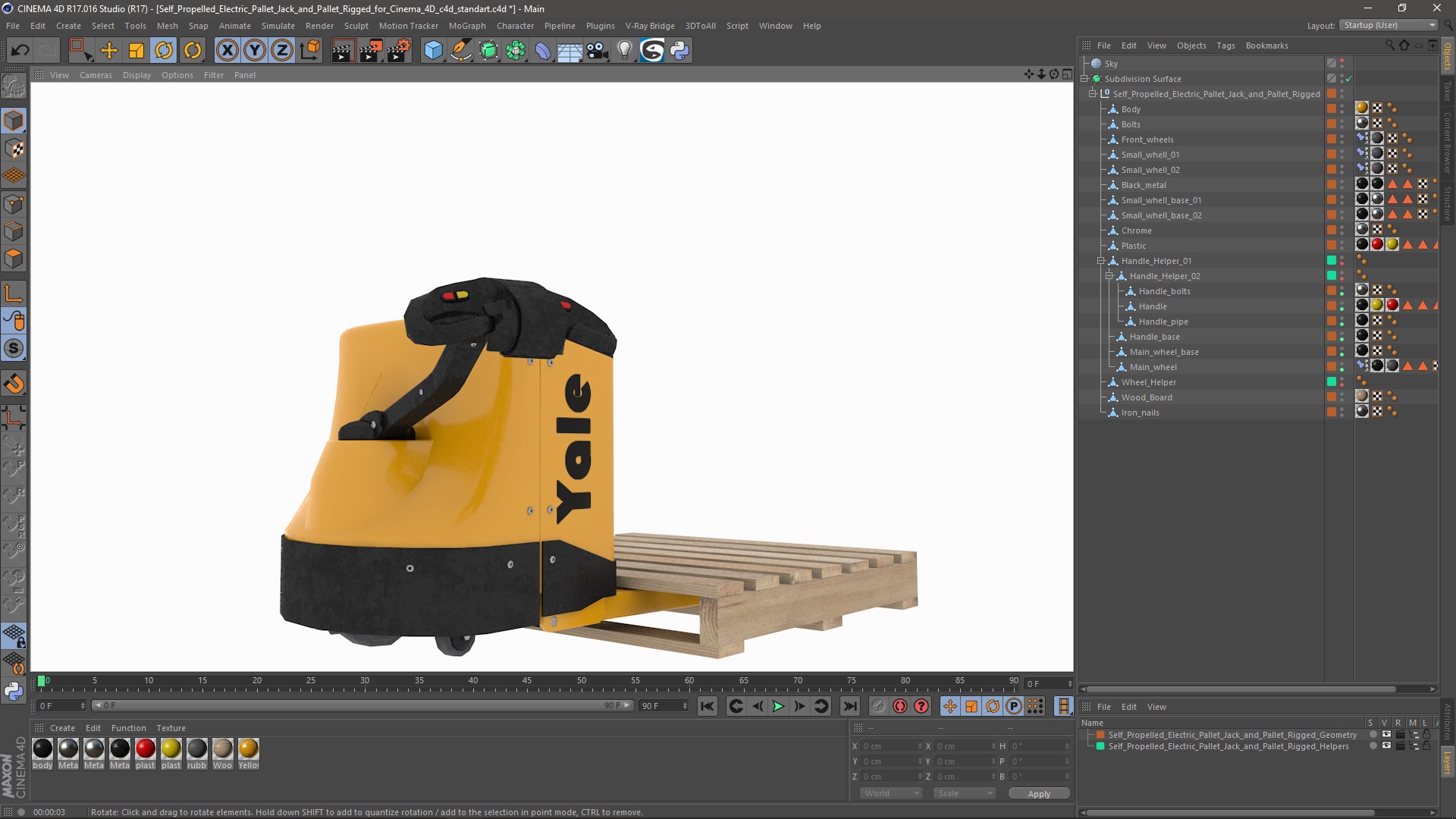Select the Move tool
The image size is (1456, 819).
(x=109, y=51)
